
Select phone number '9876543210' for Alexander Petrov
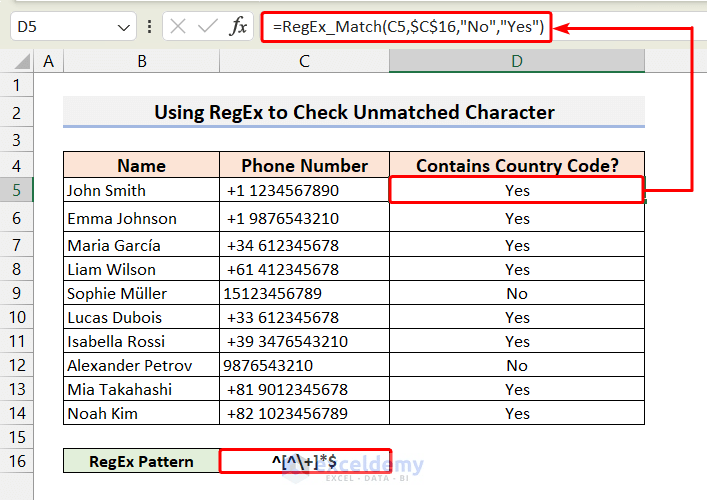pyautogui.click(x=304, y=365)
